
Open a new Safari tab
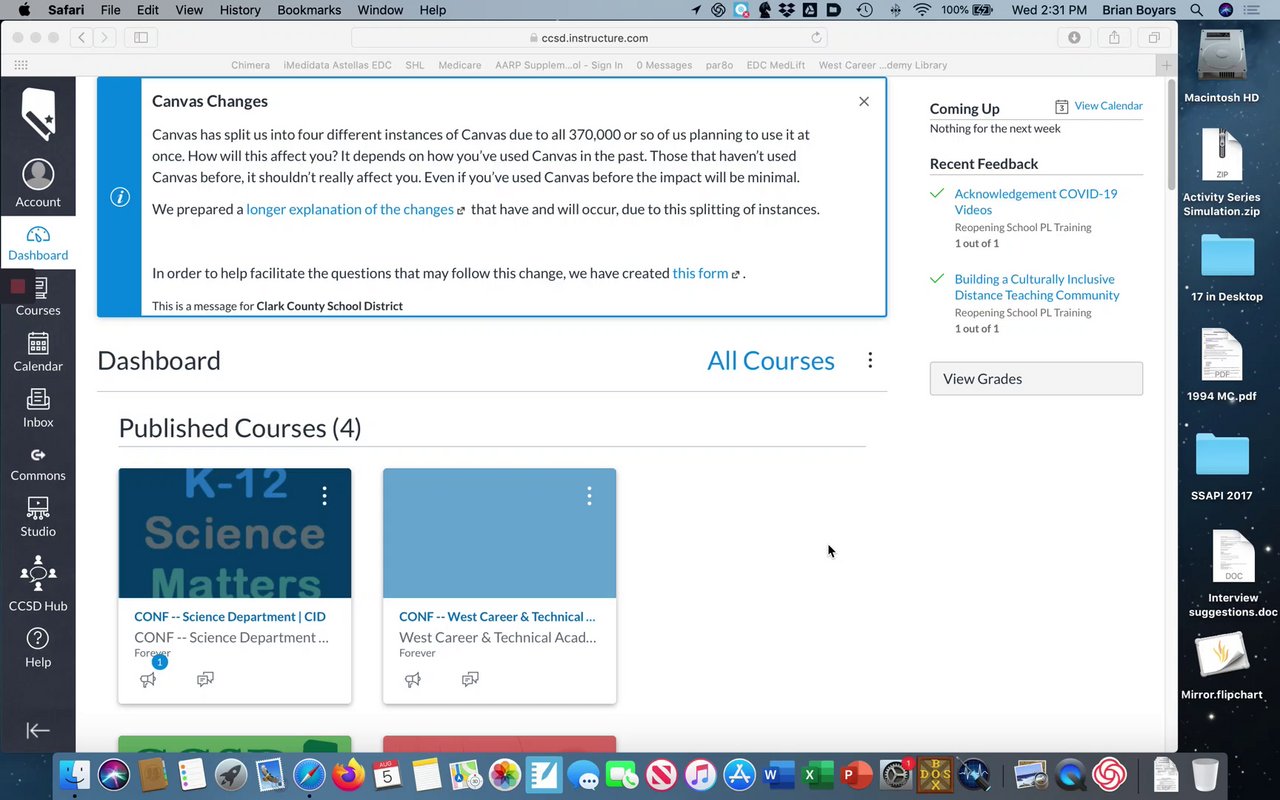pos(1166,65)
